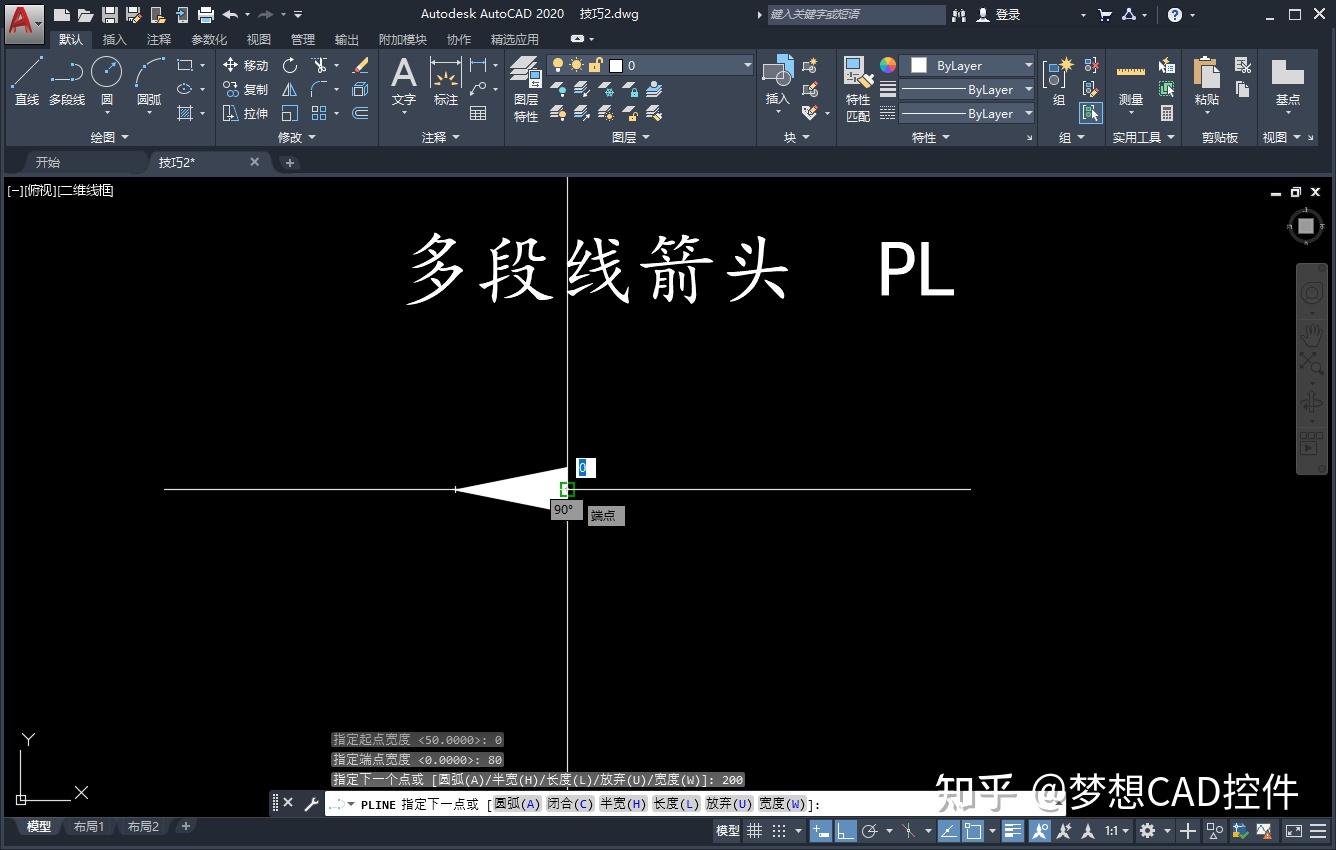
Task: Toggle dynamic input in status bar
Action: [820, 831]
